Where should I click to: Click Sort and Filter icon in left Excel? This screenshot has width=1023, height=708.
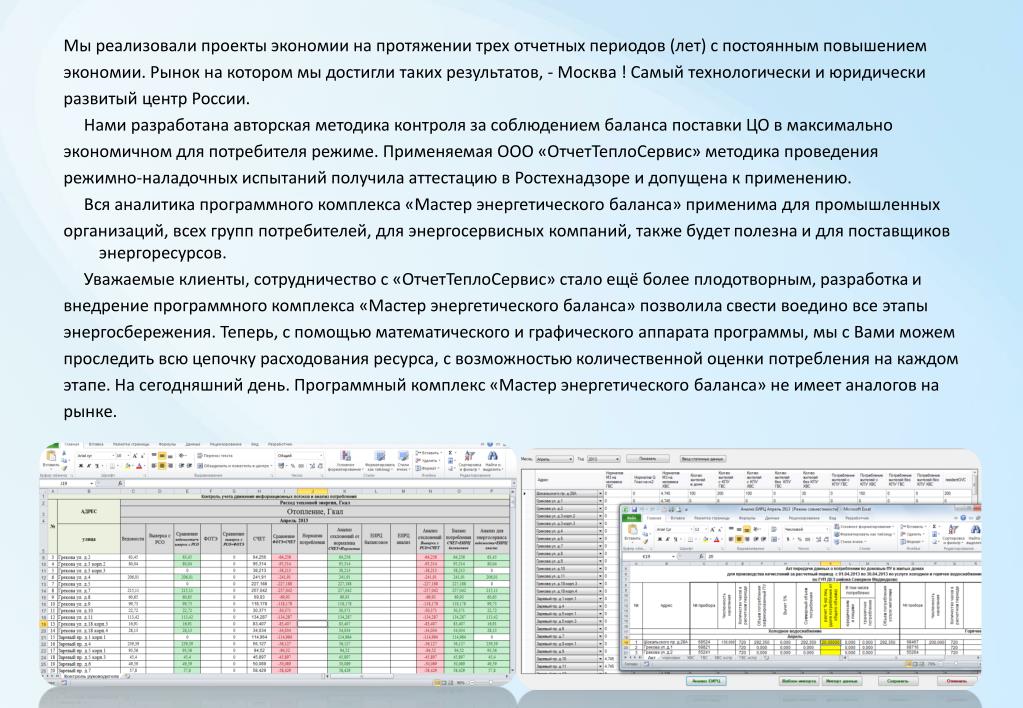469,456
